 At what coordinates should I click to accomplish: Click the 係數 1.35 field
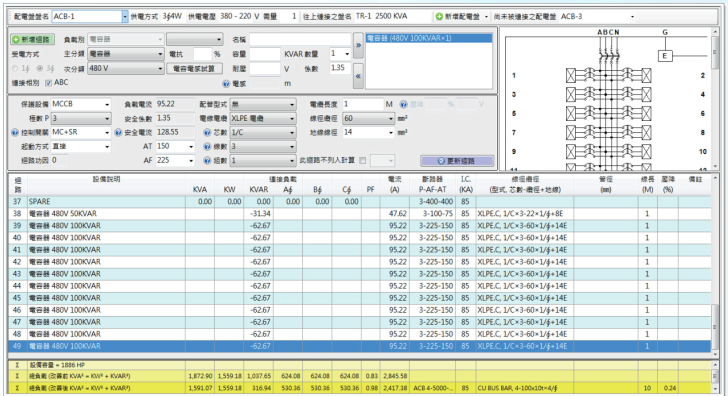coord(340,68)
